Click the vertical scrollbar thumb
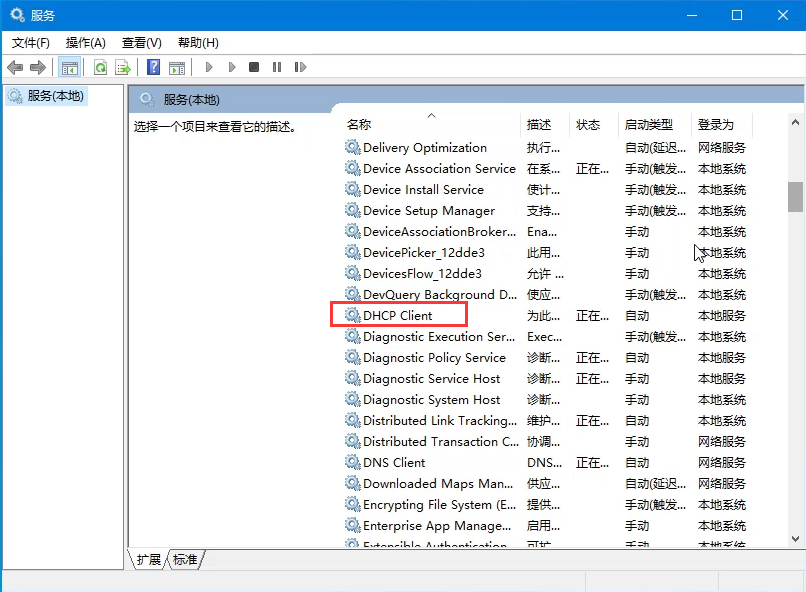The image size is (806, 592). [795, 197]
